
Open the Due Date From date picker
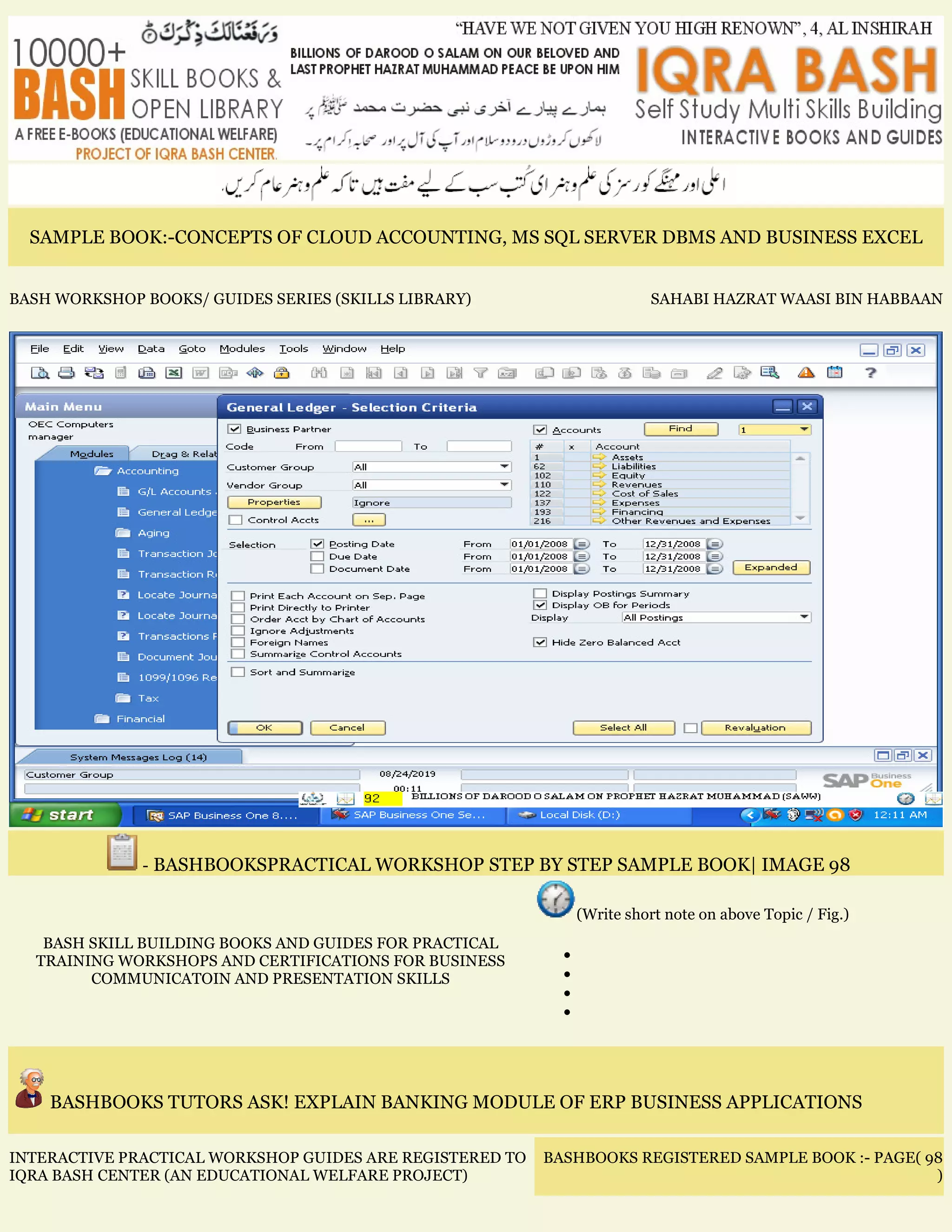(582, 556)
